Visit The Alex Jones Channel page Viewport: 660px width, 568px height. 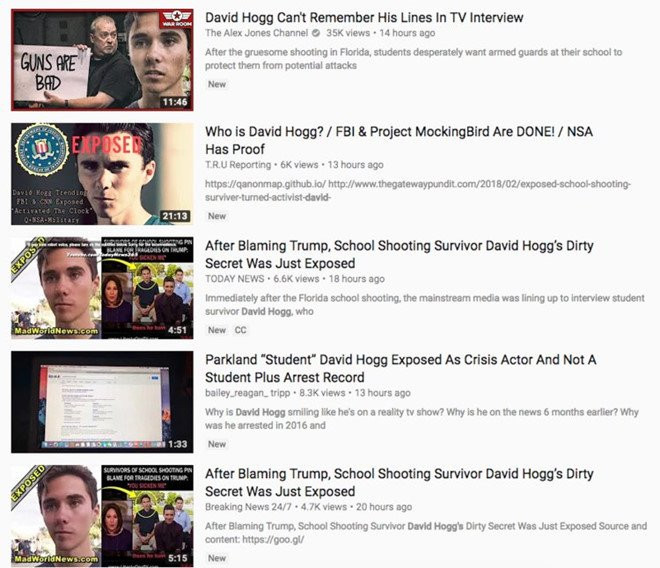pyautogui.click(x=256, y=33)
